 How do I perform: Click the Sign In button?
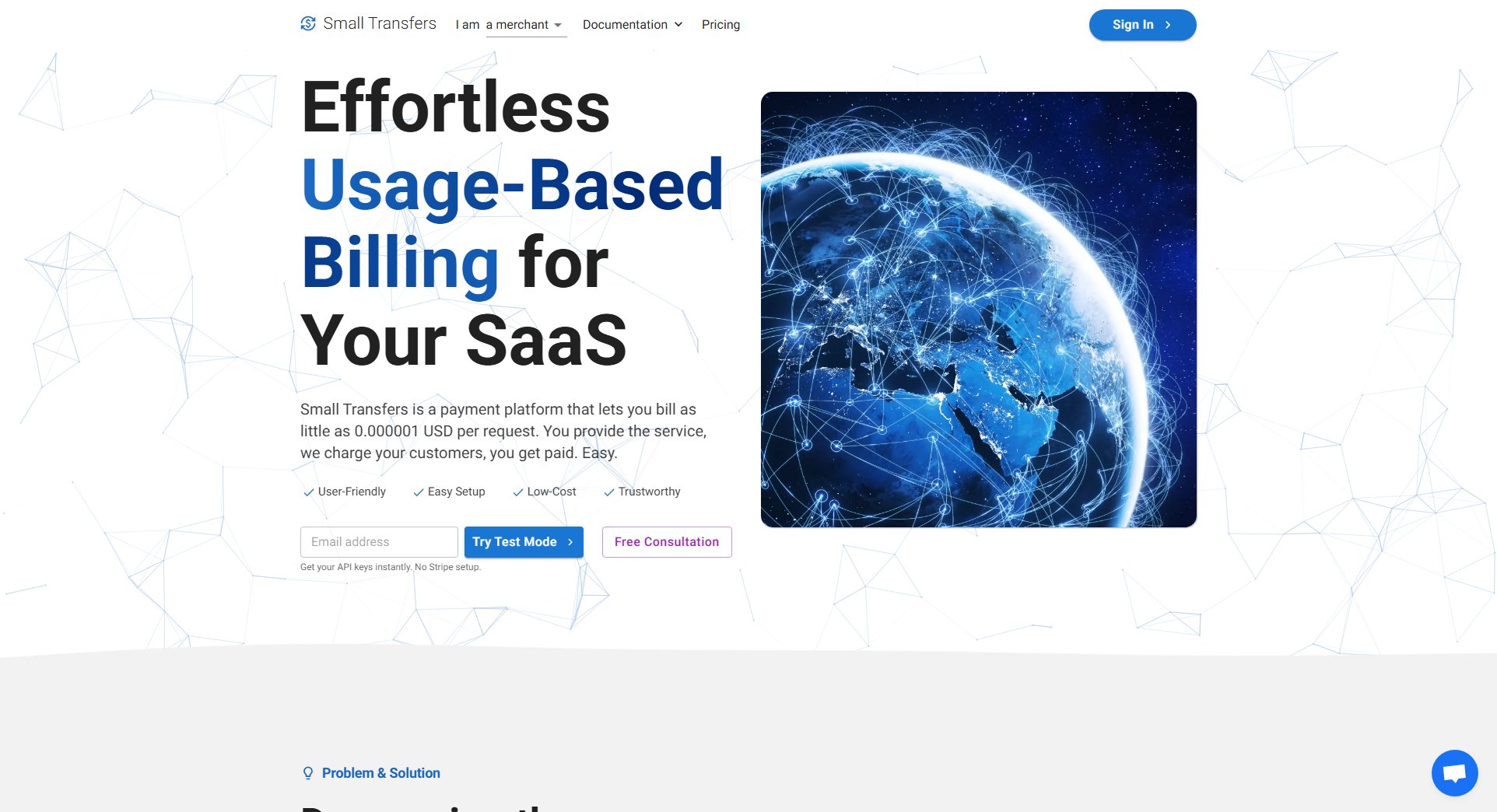point(1141,25)
